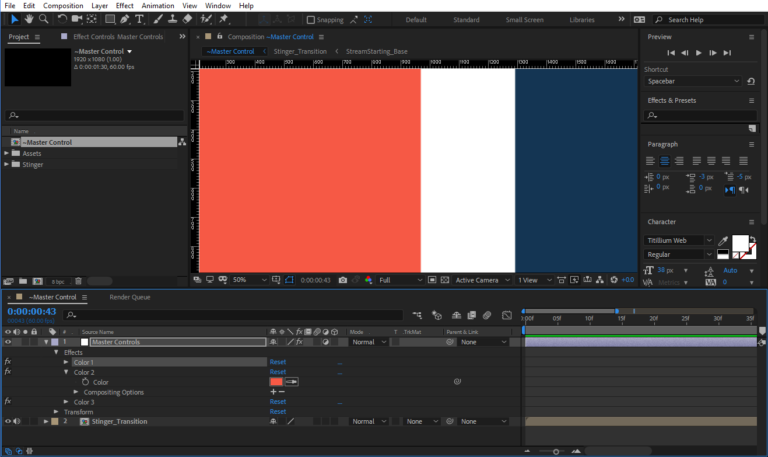Open the Animation menu
Screen dimensions: 768x457
coord(157,6)
